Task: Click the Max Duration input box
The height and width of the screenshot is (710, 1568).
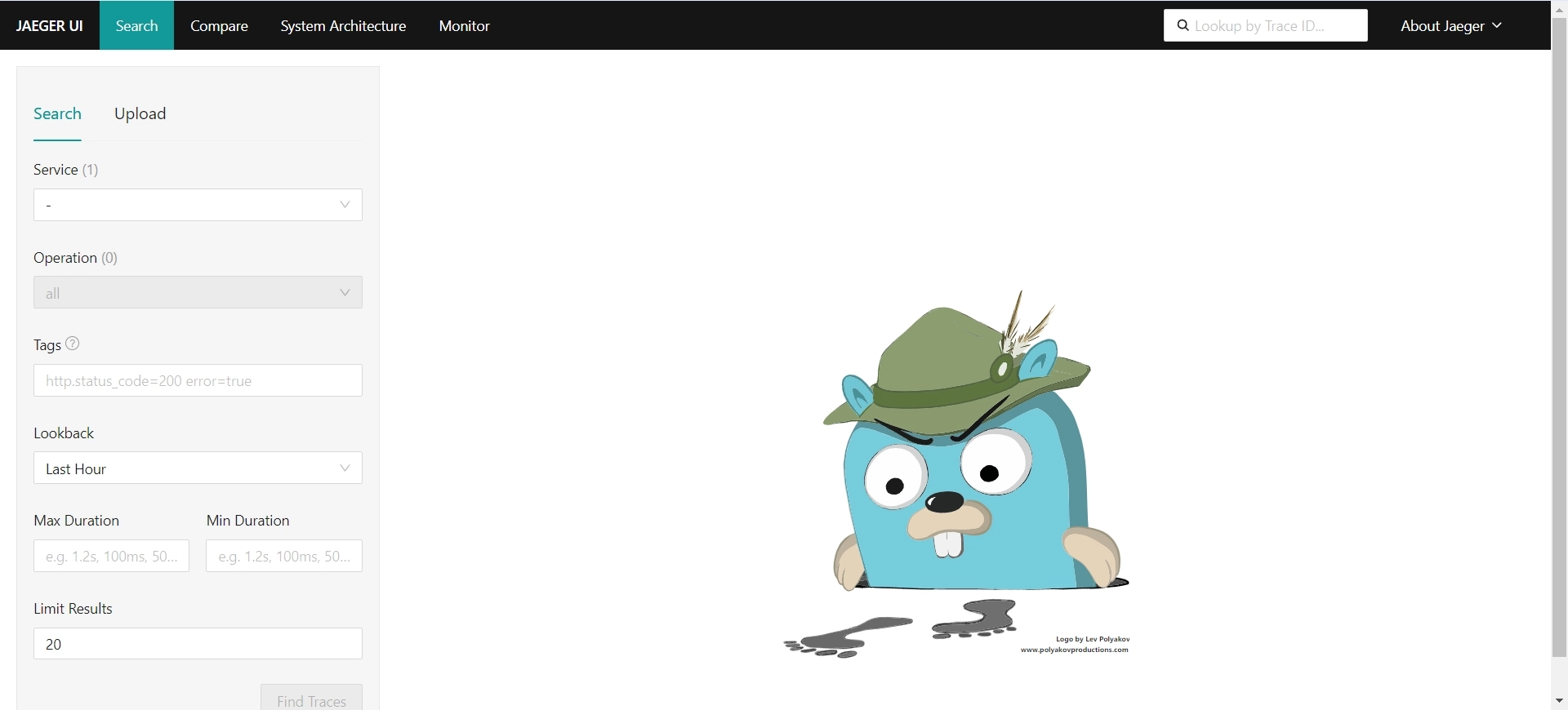Action: click(x=111, y=557)
